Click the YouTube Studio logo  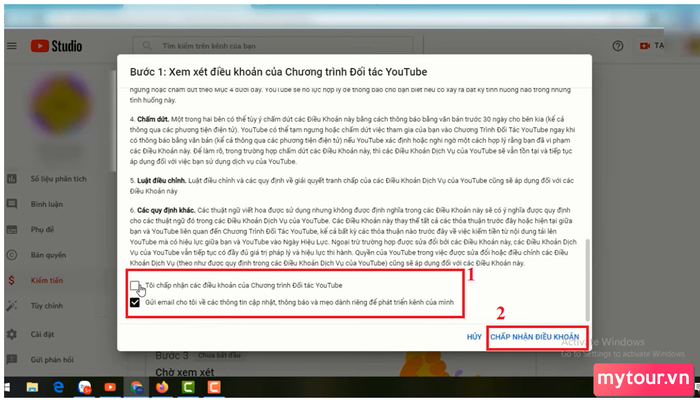coord(56,46)
